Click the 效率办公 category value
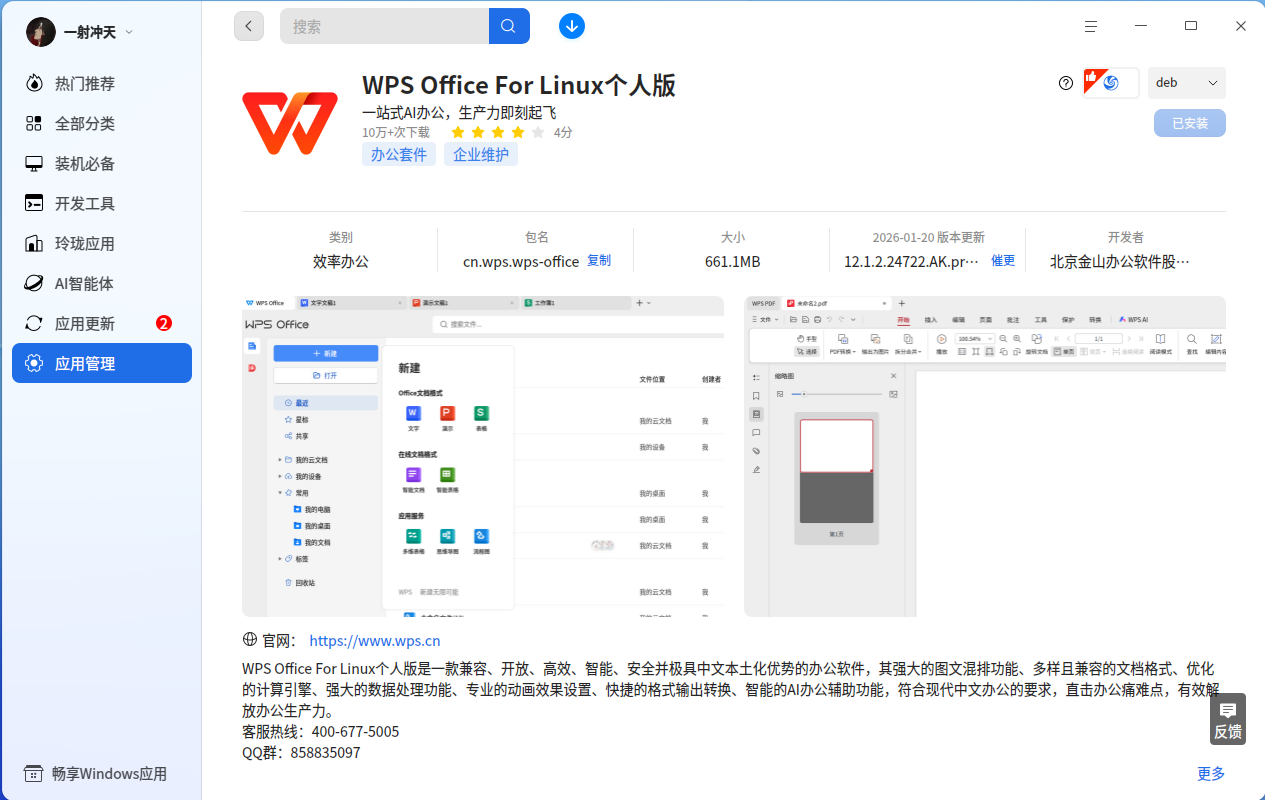This screenshot has width=1265, height=800. 341,261
